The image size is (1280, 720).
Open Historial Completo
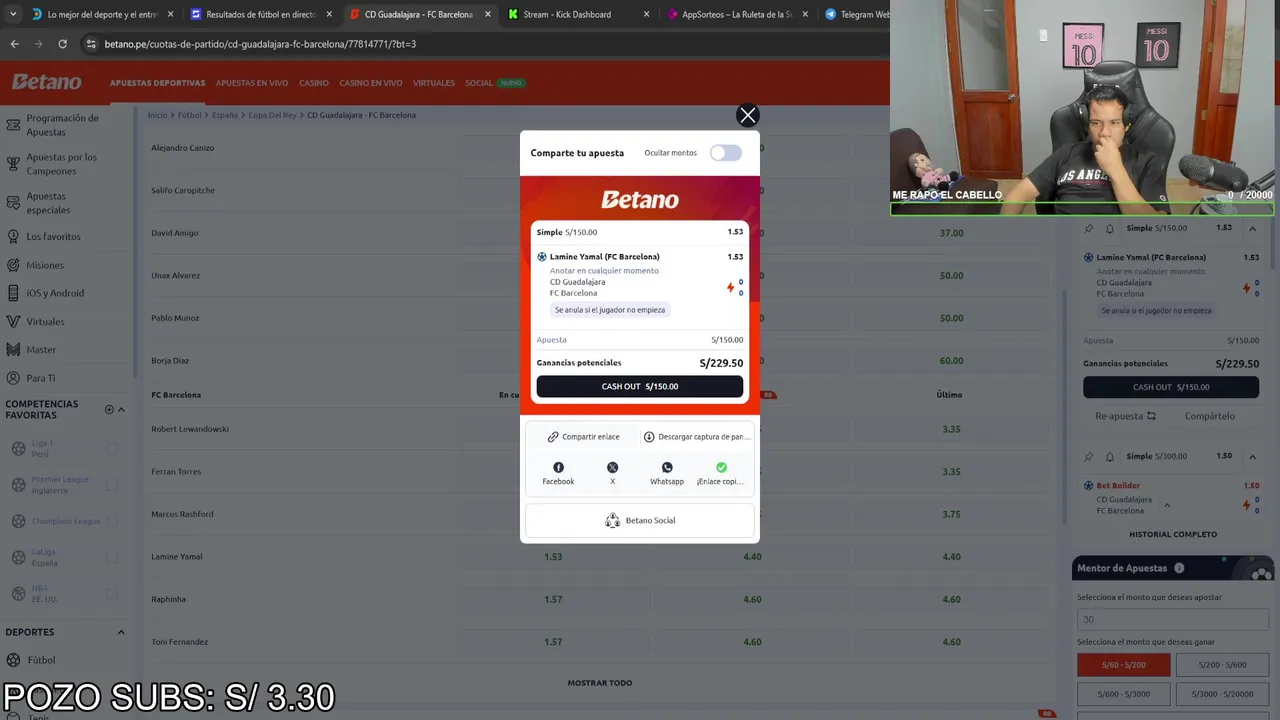tap(1173, 534)
